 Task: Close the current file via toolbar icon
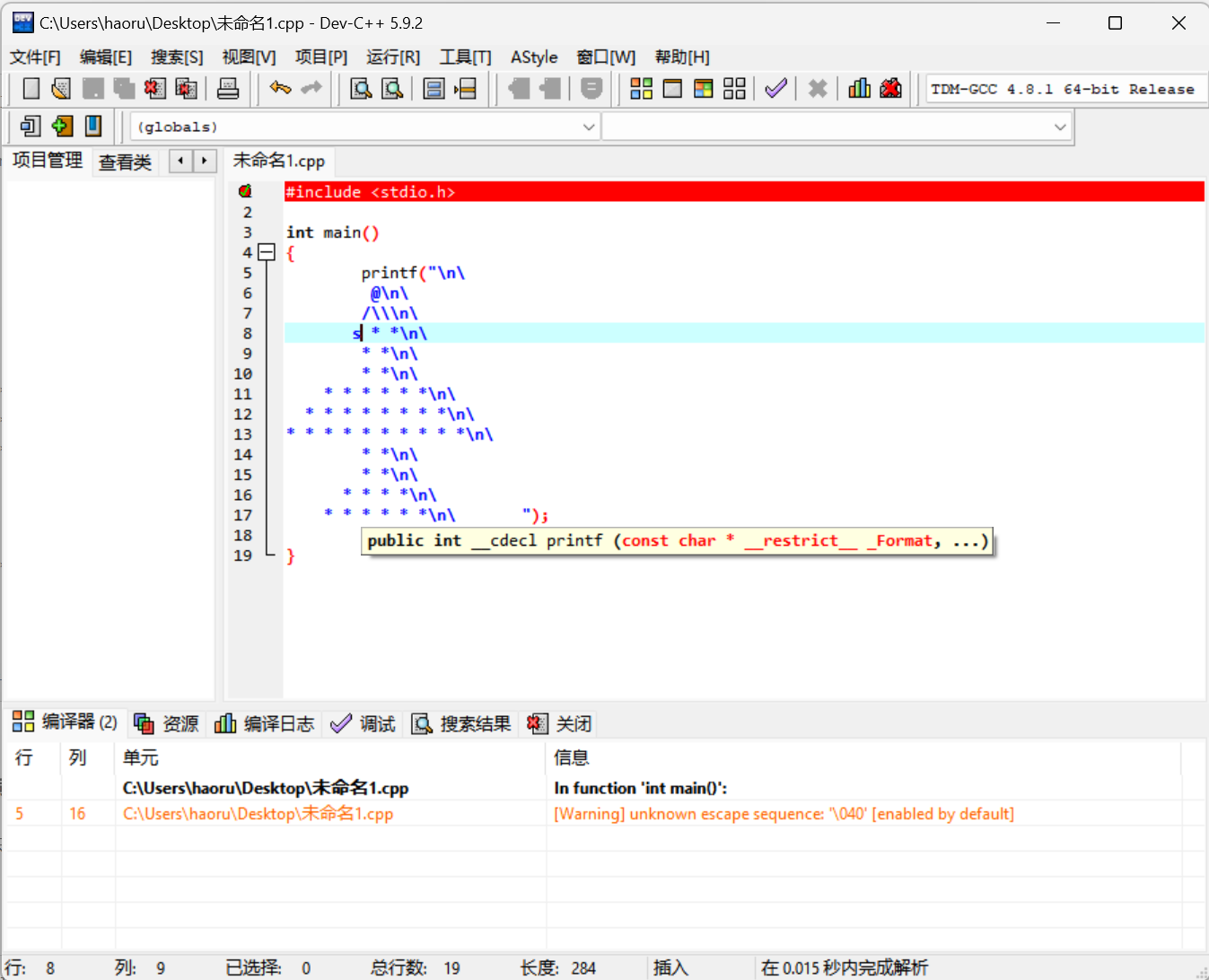point(155,88)
